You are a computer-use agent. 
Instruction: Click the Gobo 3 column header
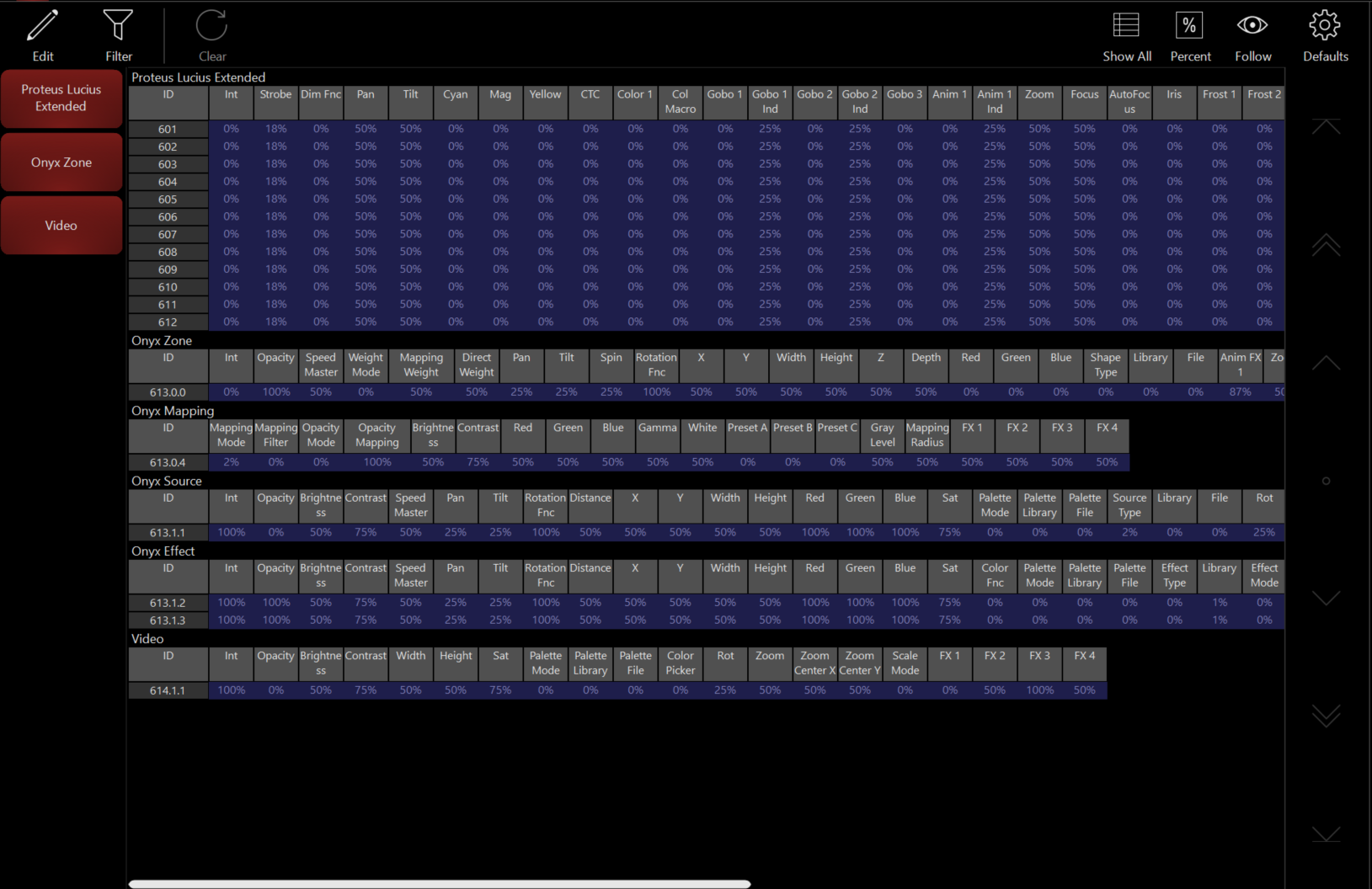coord(905,103)
